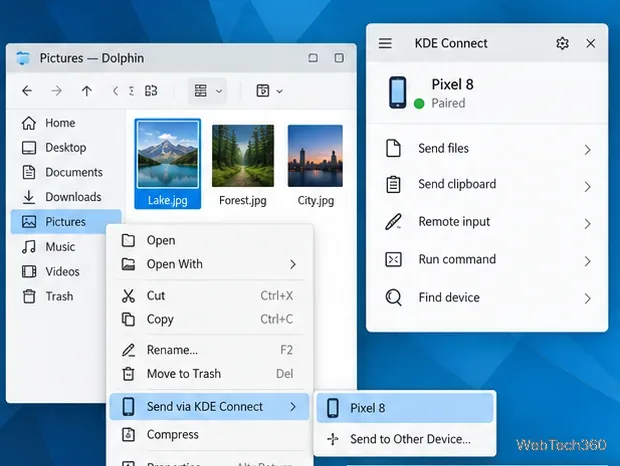This screenshot has height=466, width=620.
Task: Click the Home sidebar icon
Action: tap(29, 123)
